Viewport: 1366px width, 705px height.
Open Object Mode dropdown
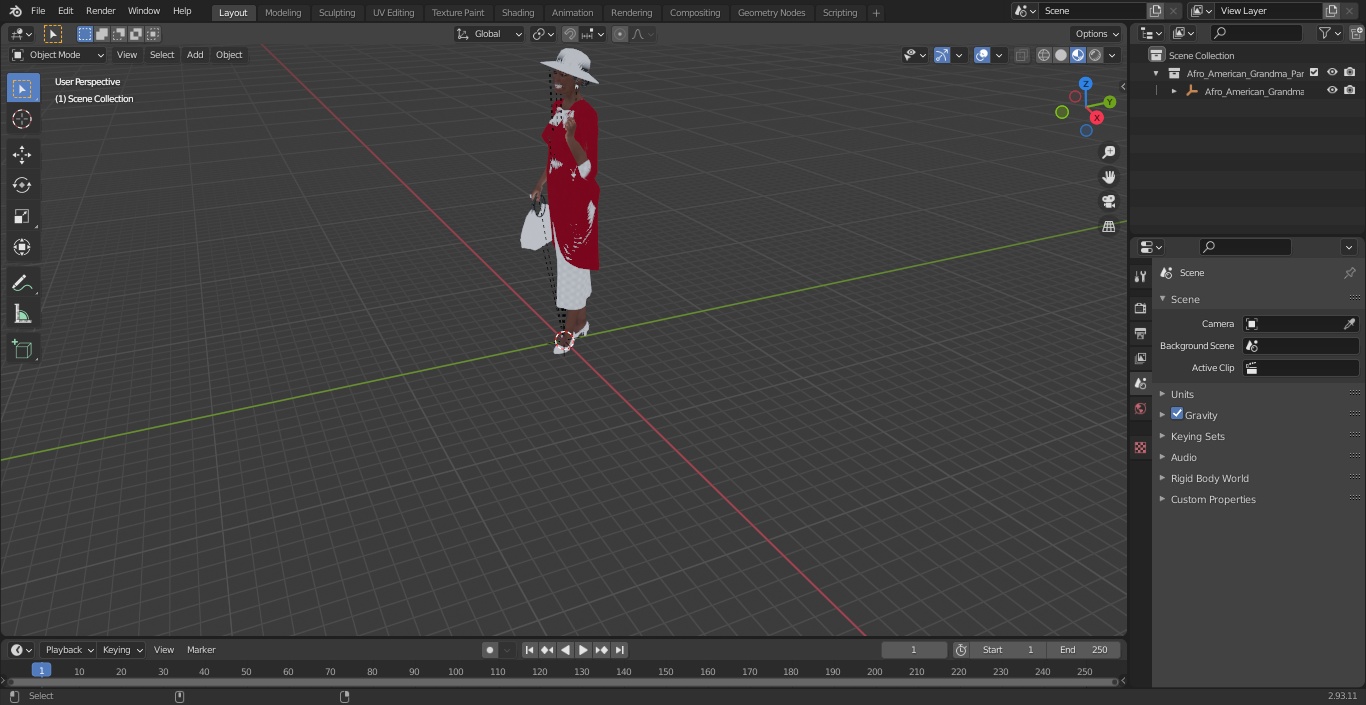click(58, 55)
